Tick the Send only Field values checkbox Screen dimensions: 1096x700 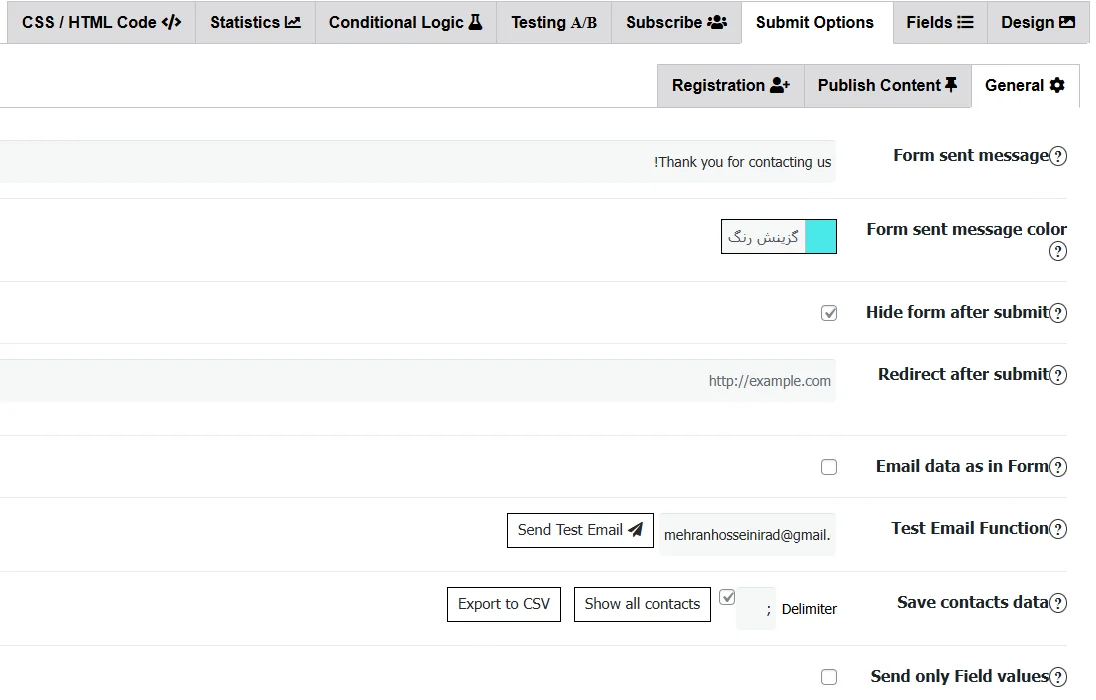829,677
